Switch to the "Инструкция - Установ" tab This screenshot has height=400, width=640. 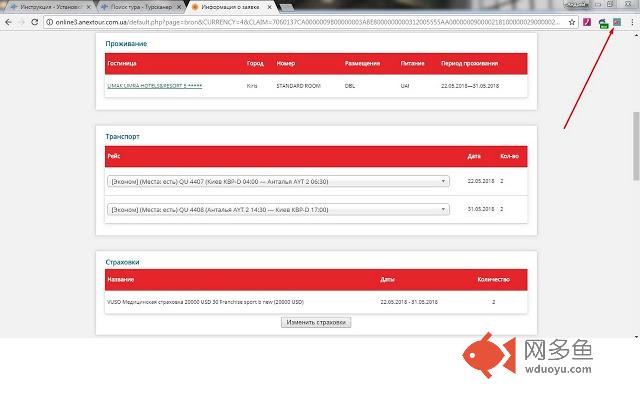[x=49, y=7]
